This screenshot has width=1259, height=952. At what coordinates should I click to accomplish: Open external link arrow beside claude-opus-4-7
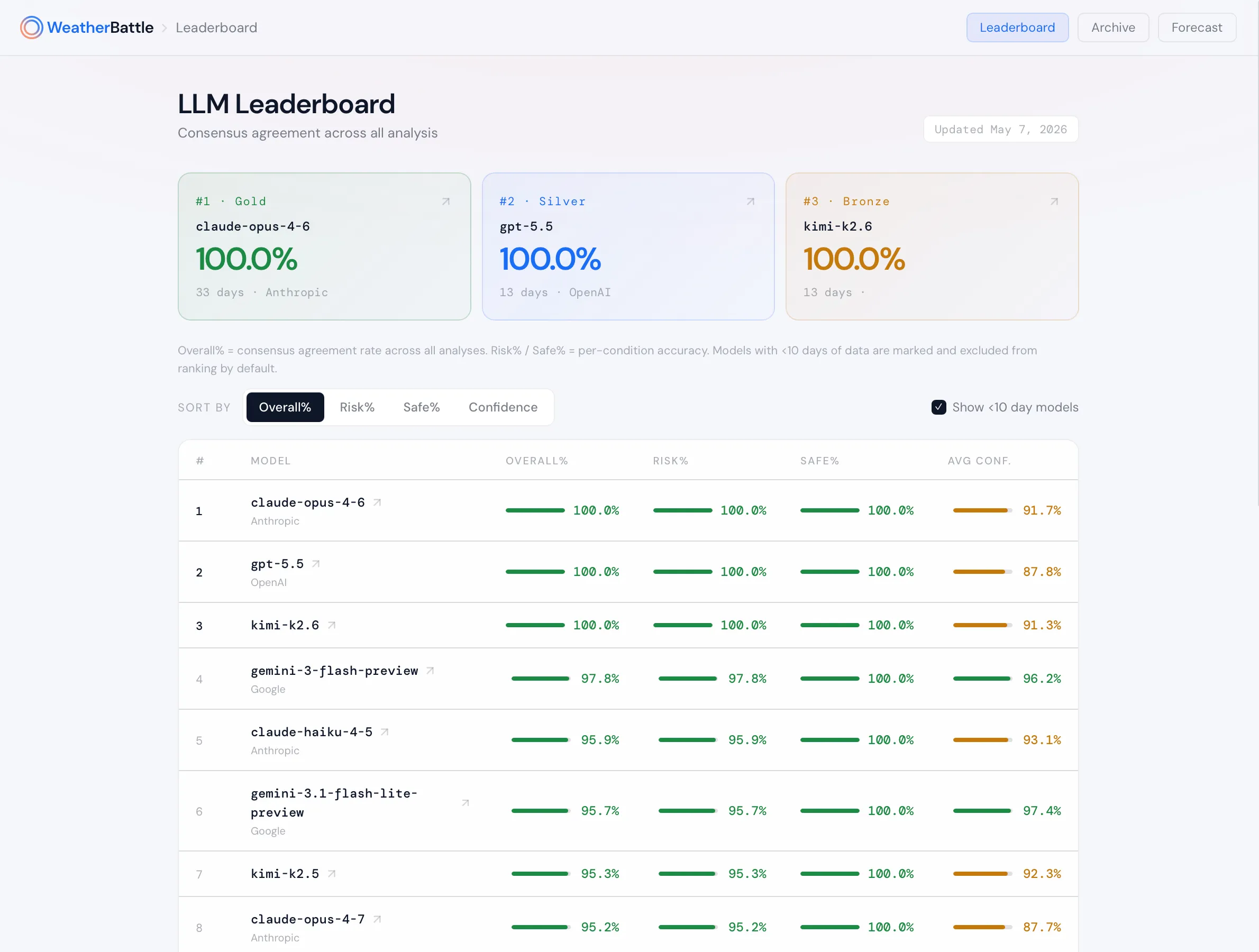pyautogui.click(x=377, y=919)
